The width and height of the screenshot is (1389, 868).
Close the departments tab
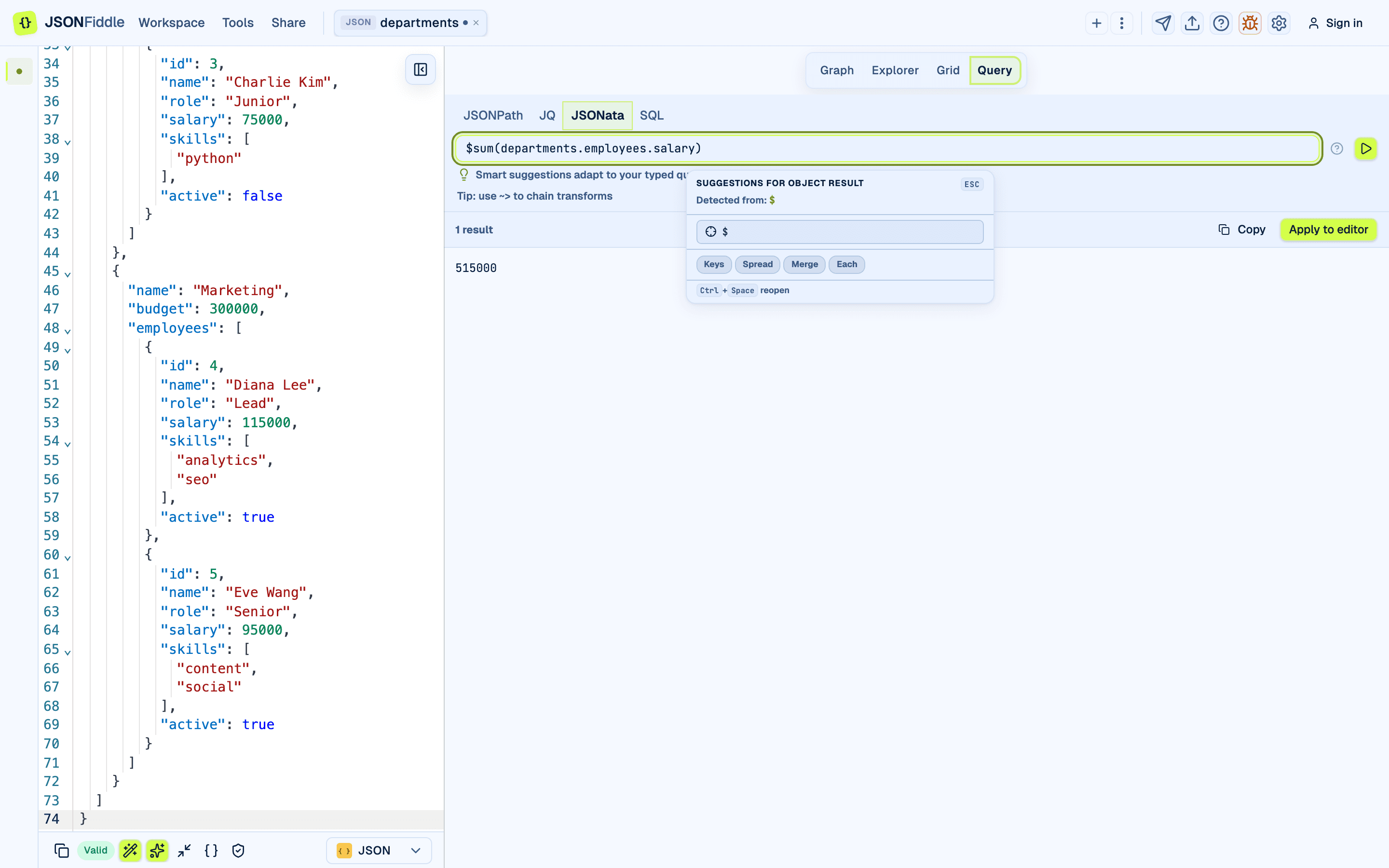(476, 23)
